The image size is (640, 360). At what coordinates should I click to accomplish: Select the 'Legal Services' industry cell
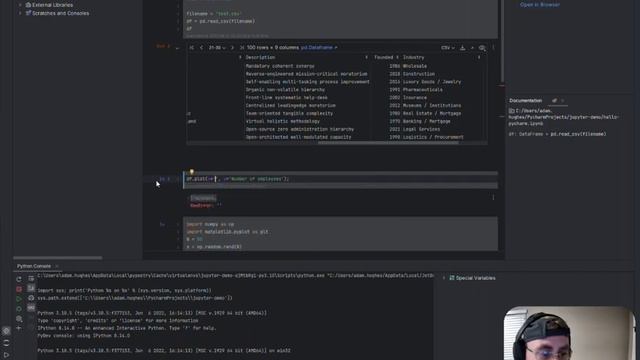click(421, 129)
